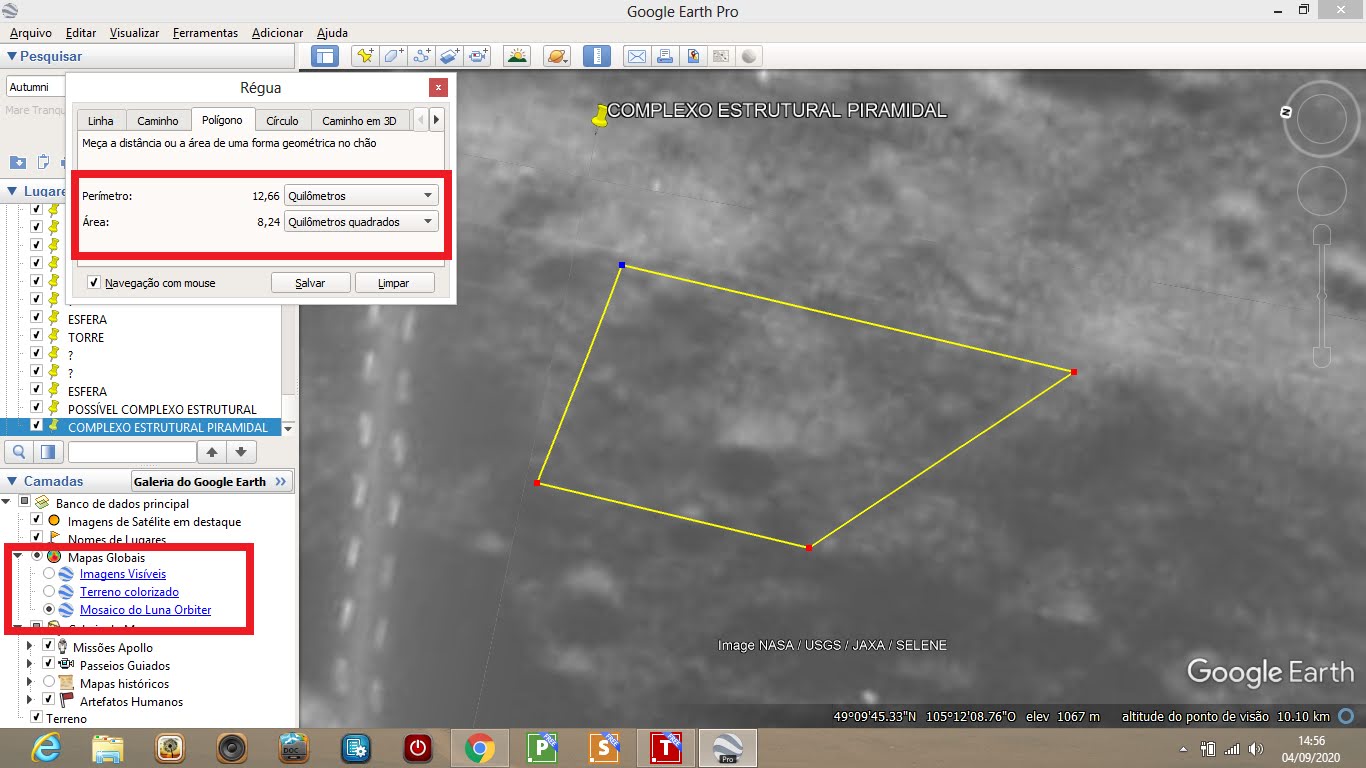Click the streaming indicator in status bar
The width and height of the screenshot is (1366, 768).
pyautogui.click(x=1346, y=716)
